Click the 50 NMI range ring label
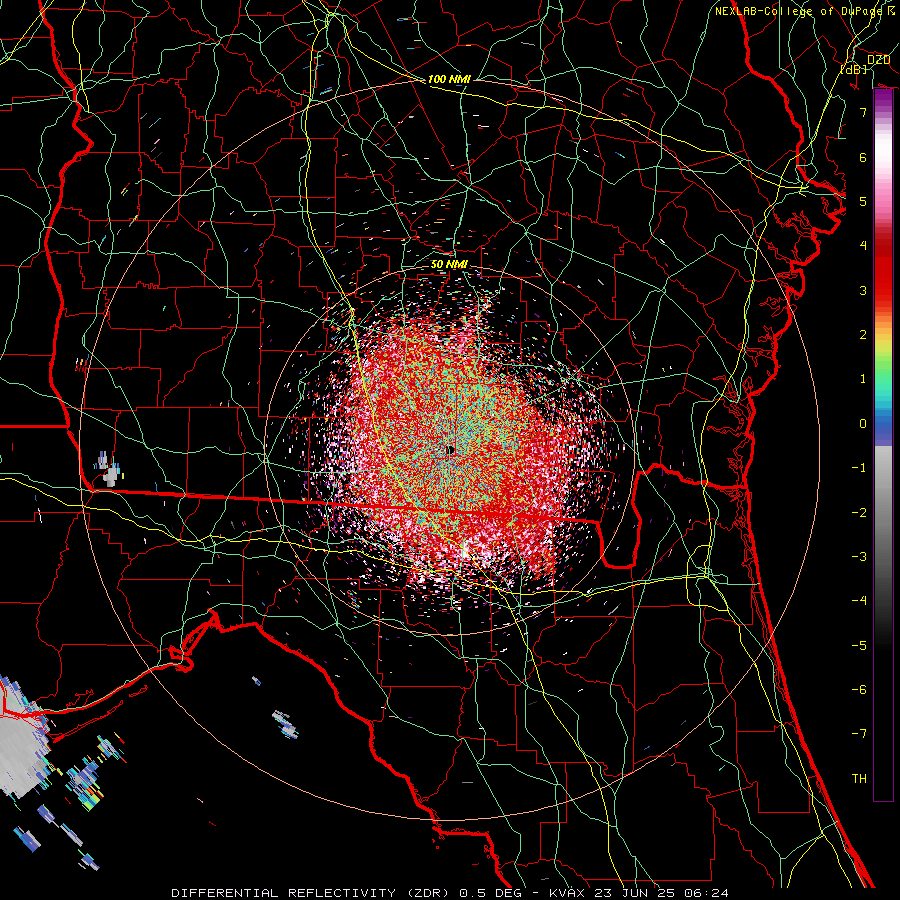This screenshot has height=900, width=900. point(449,265)
